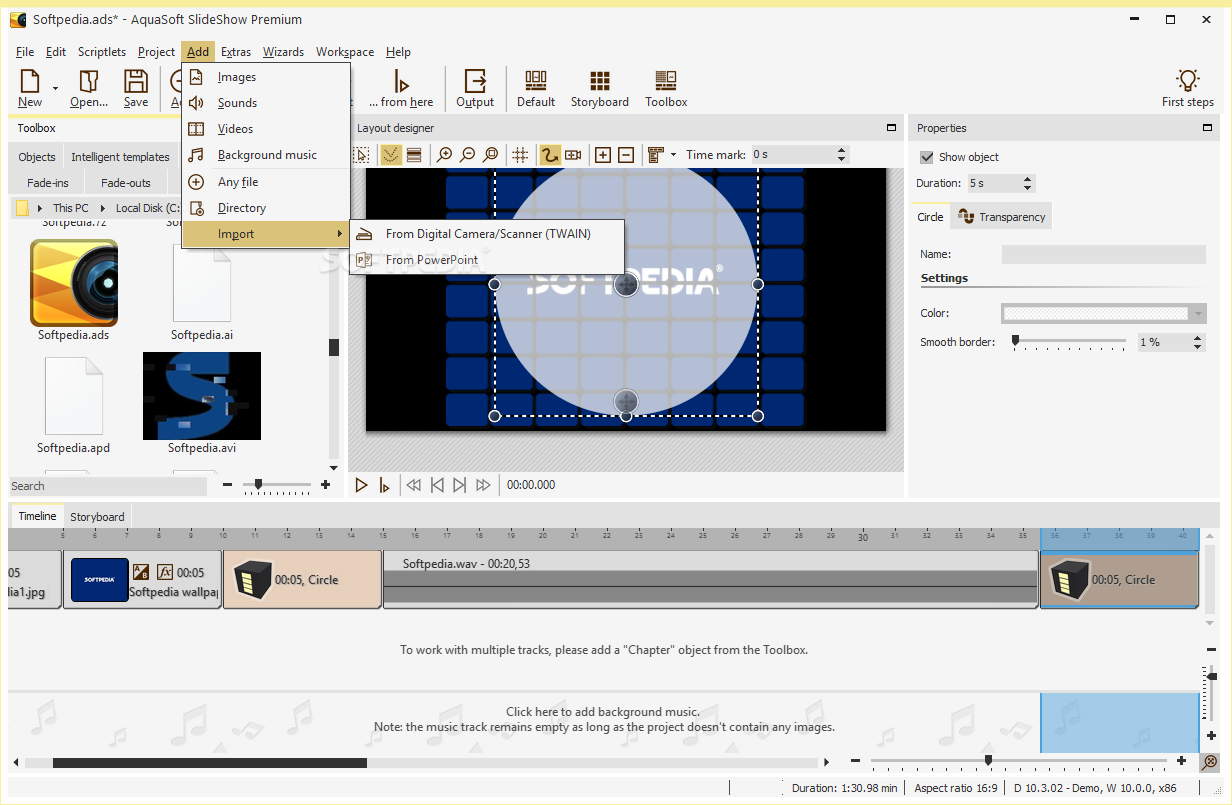Switch to the Default workspace view
The width and height of the screenshot is (1232, 805).
(536, 87)
